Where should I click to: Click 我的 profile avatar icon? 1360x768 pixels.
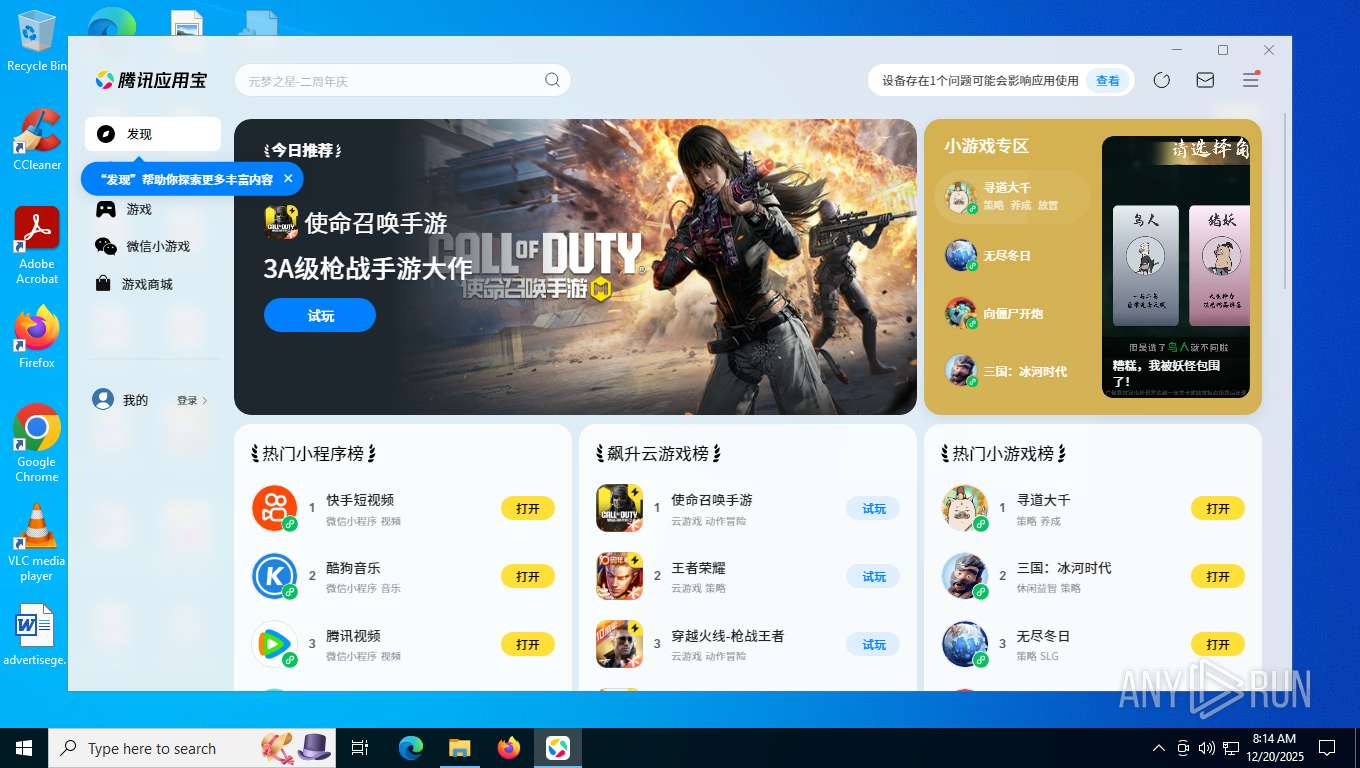pyautogui.click(x=103, y=399)
